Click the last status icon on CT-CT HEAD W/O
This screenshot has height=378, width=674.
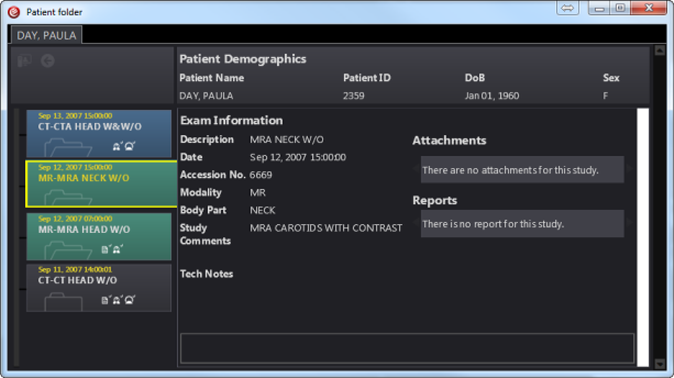click(129, 300)
